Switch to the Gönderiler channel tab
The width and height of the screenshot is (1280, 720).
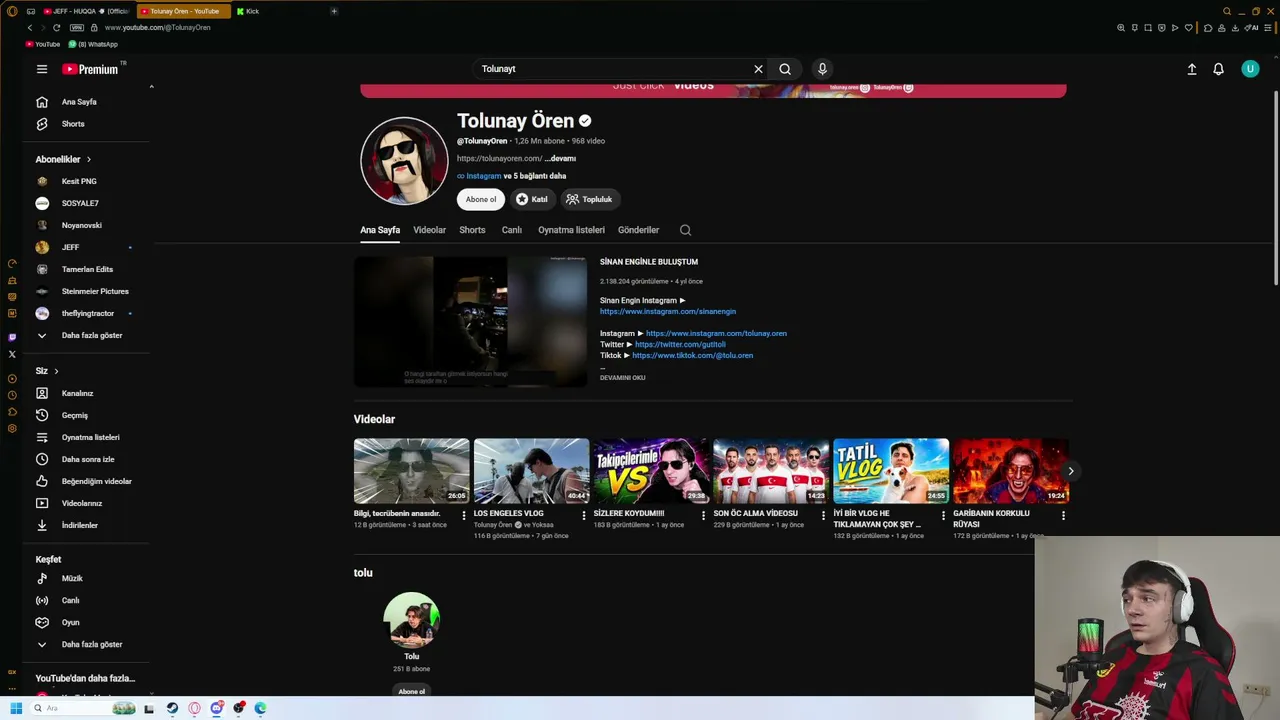coord(638,230)
